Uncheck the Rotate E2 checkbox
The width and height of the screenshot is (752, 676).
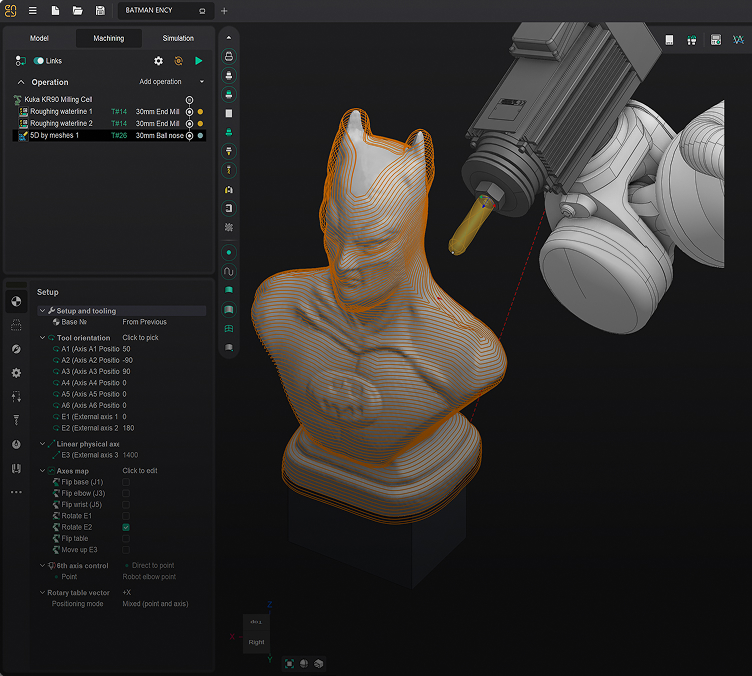126,527
